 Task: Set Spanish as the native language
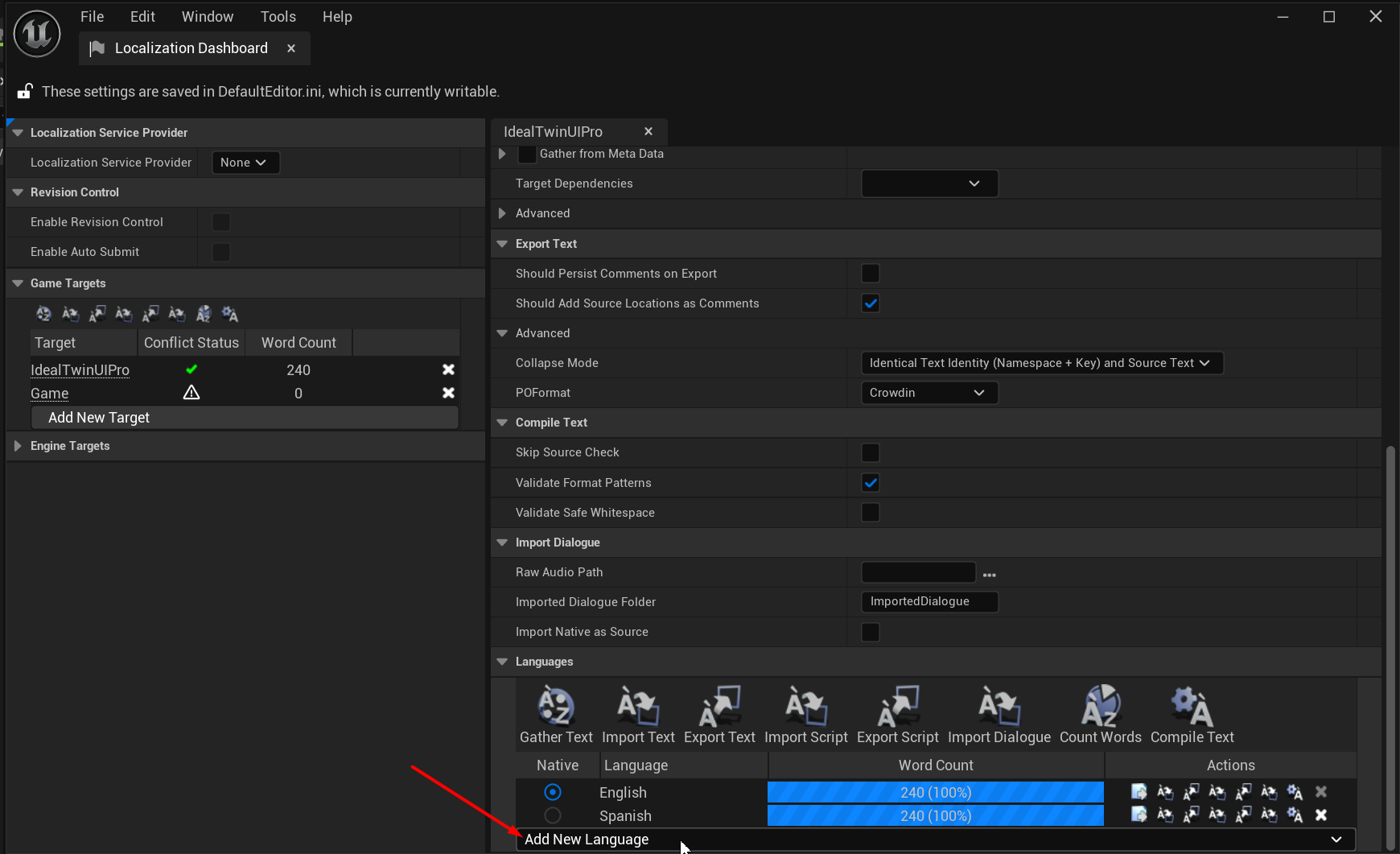(x=553, y=815)
